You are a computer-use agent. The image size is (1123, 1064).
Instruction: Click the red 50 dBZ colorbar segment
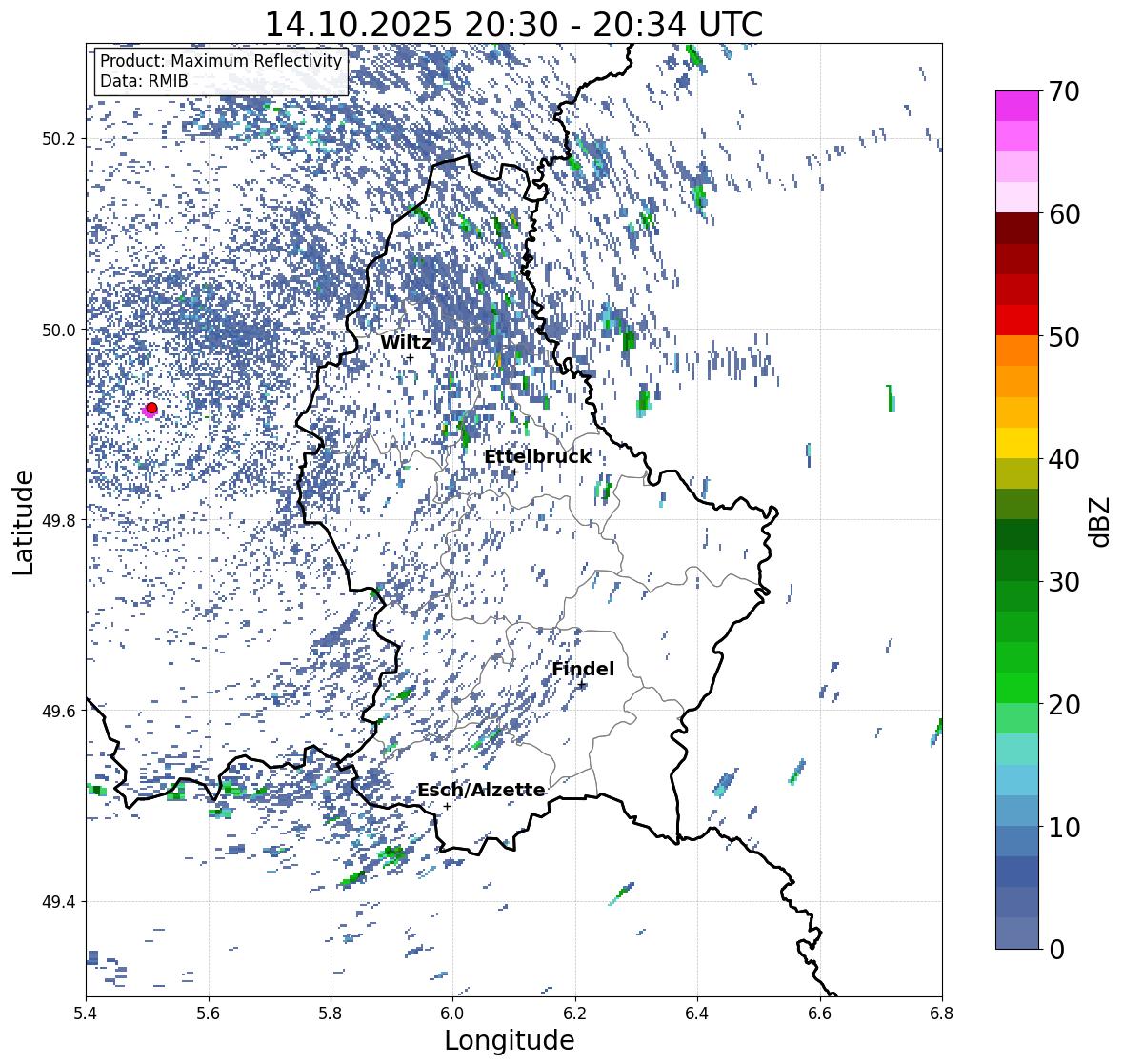click(x=1017, y=320)
